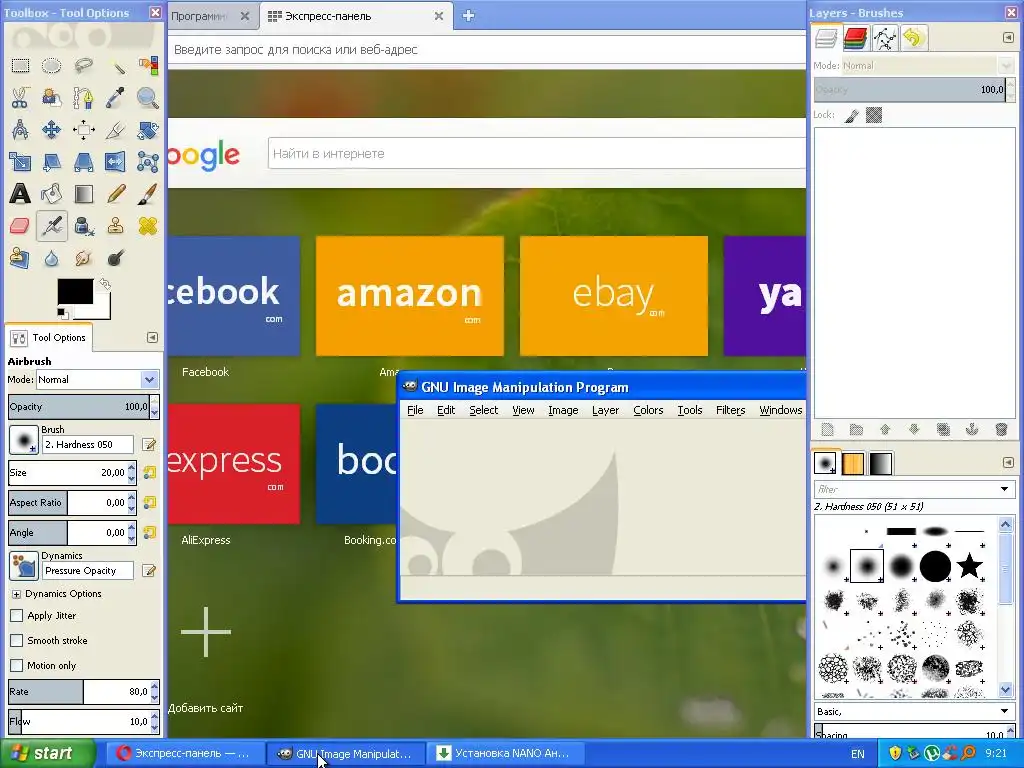This screenshot has width=1024, height=768.
Task: Select the Color Picker eyedropper tool
Action: click(116, 97)
